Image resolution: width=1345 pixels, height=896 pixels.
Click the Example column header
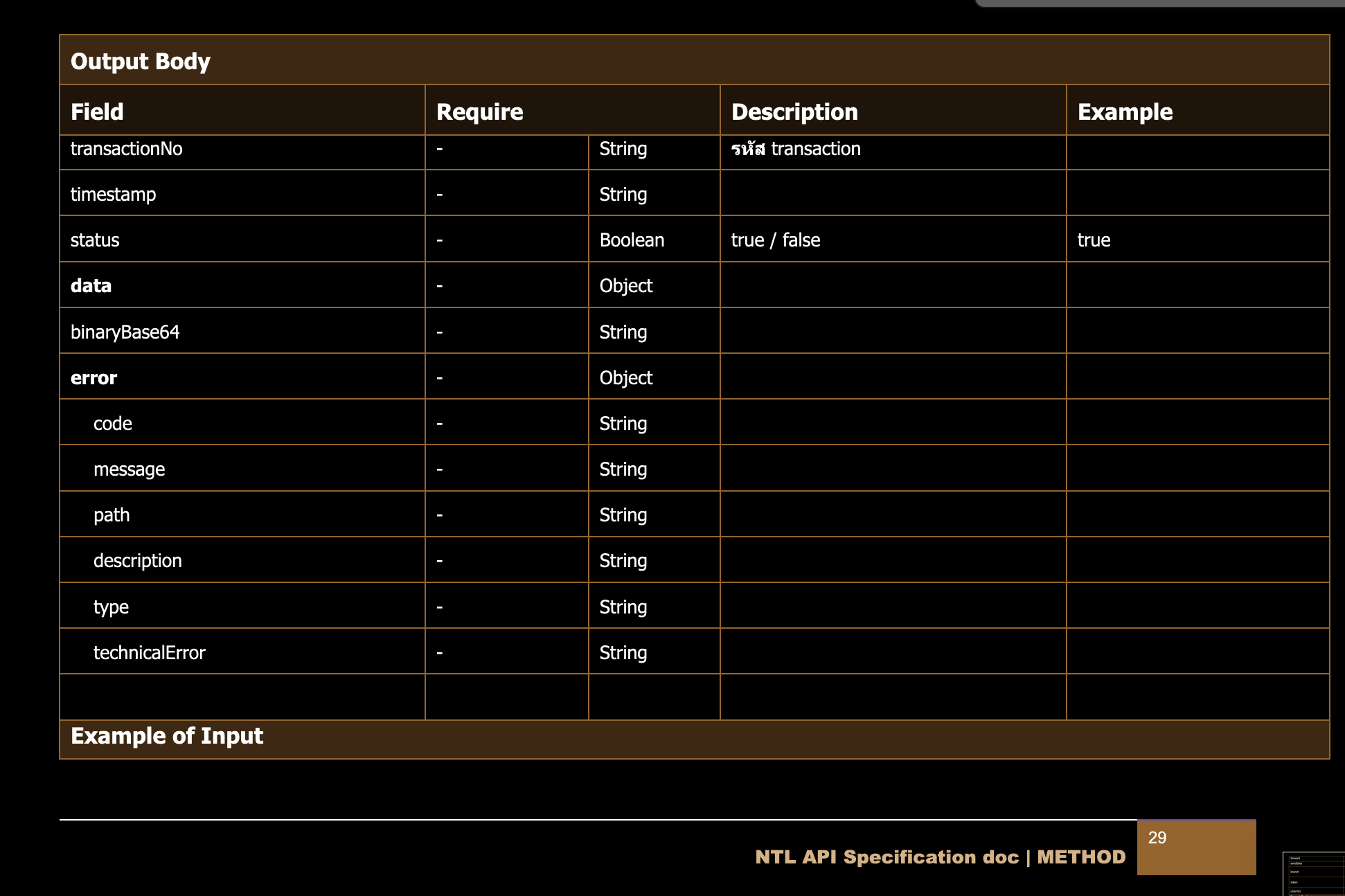(x=1125, y=111)
